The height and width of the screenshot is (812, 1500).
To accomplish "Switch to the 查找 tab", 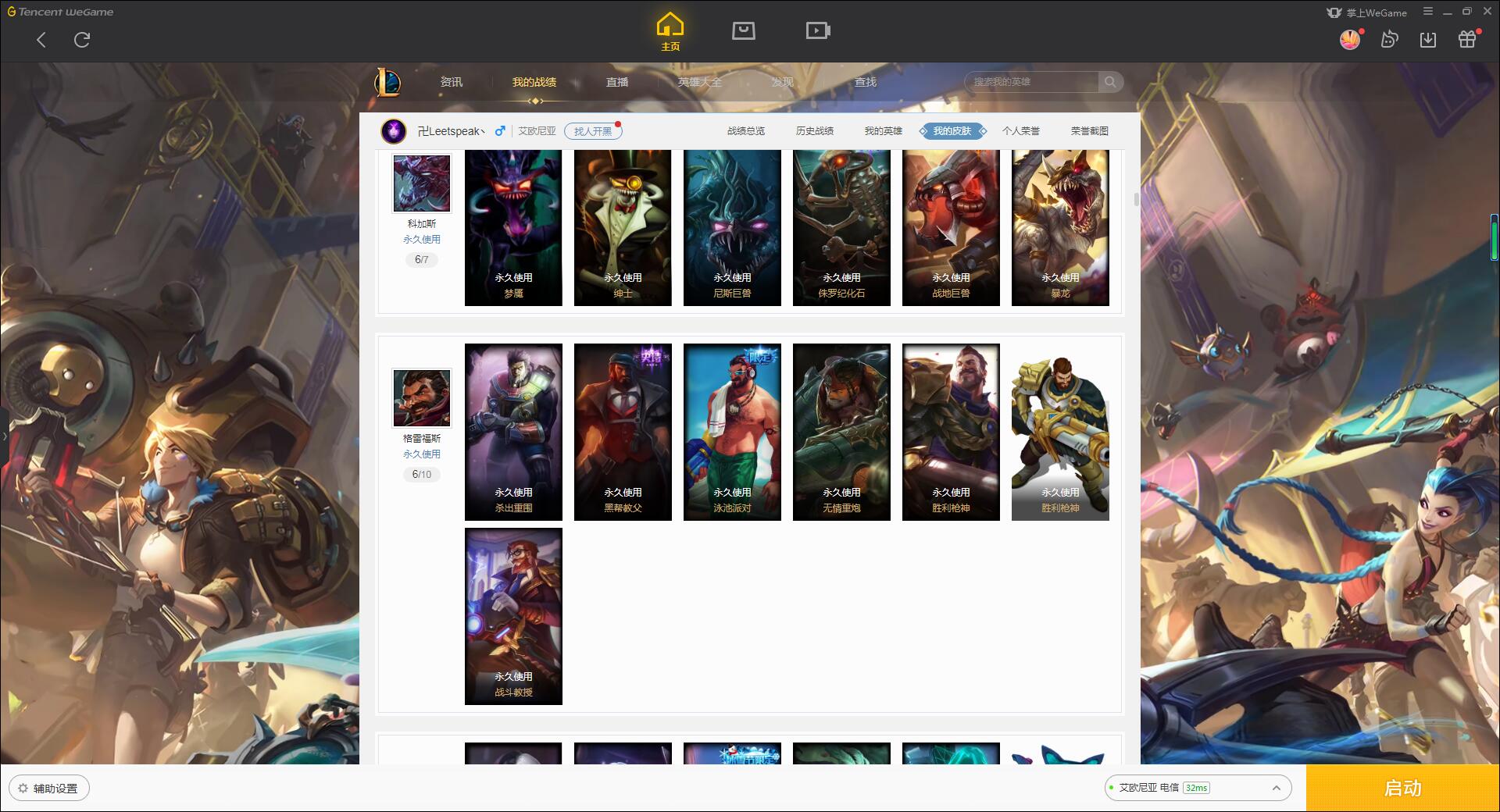I will point(866,82).
